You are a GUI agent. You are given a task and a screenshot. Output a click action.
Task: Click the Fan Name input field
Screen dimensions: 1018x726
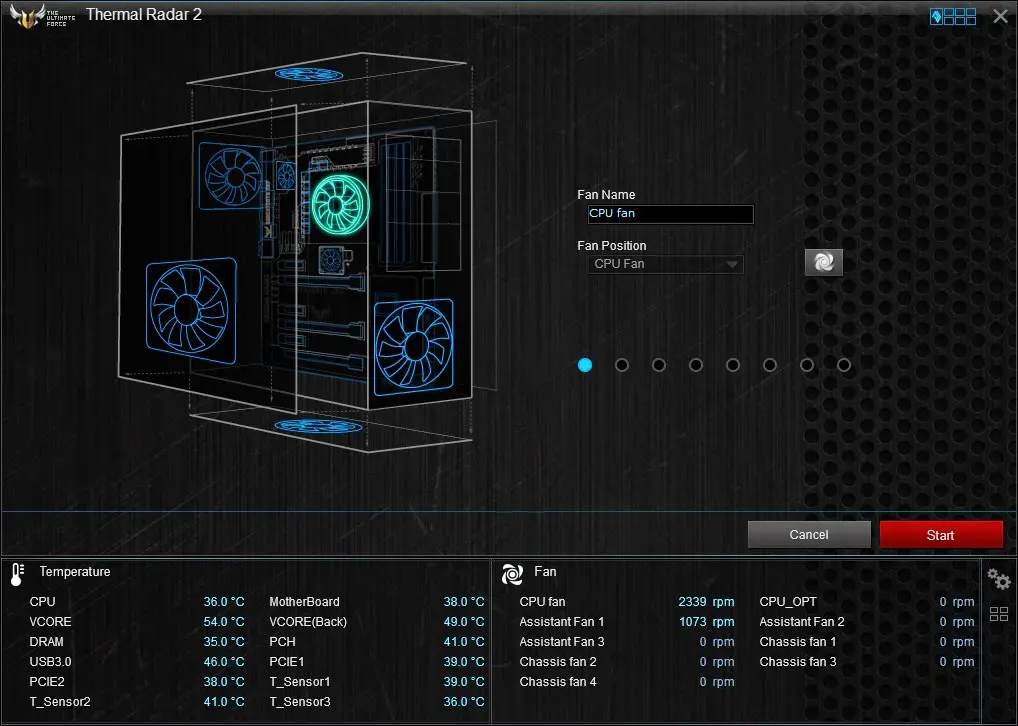(671, 214)
